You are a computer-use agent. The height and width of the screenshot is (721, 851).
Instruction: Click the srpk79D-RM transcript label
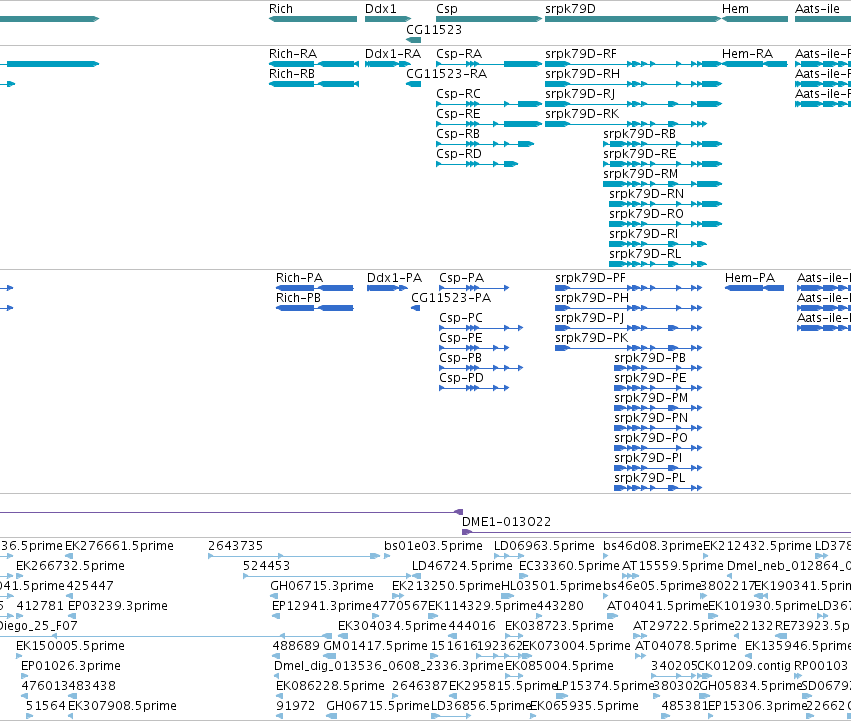point(640,175)
